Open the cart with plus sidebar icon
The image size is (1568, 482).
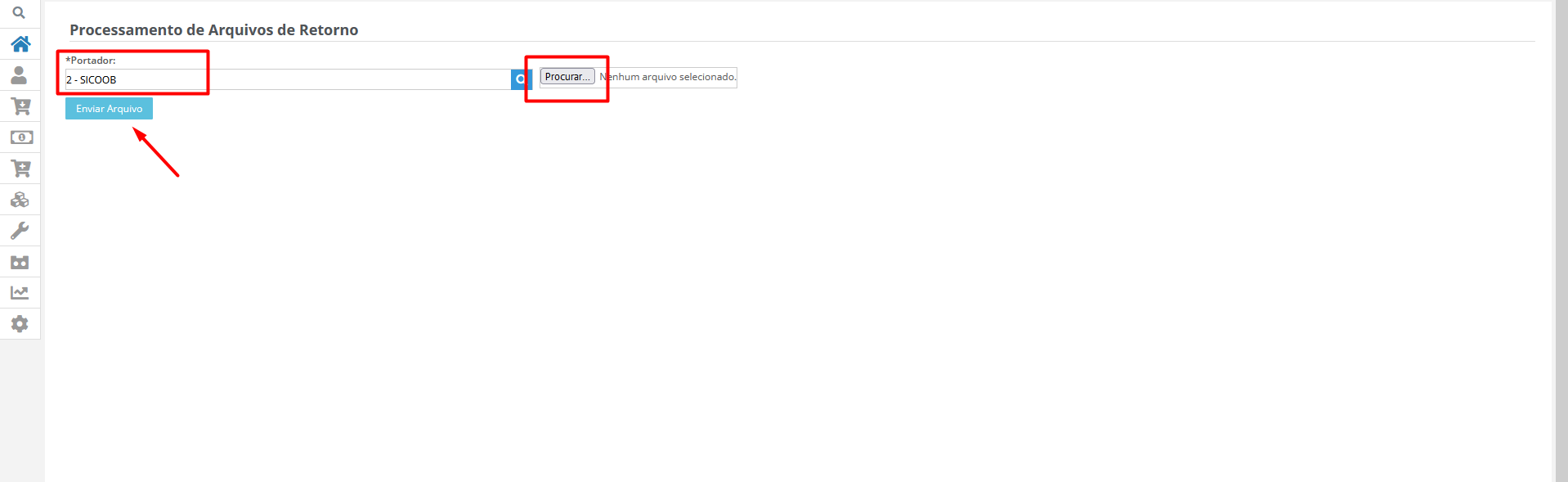pos(20,169)
